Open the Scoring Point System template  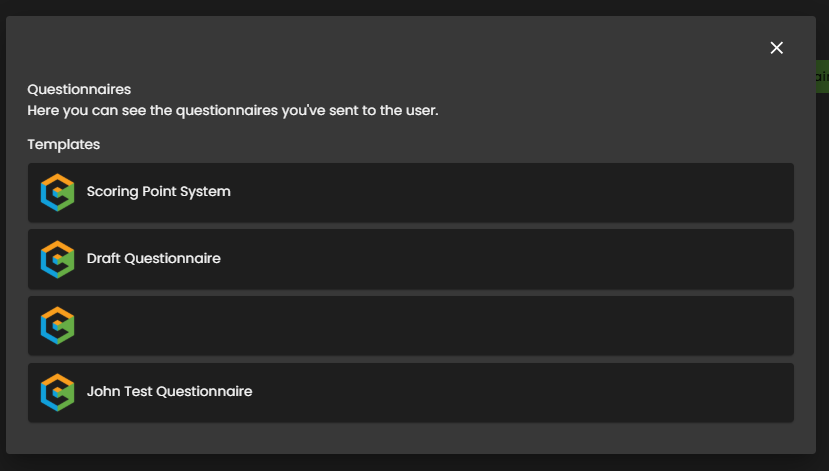tap(158, 191)
